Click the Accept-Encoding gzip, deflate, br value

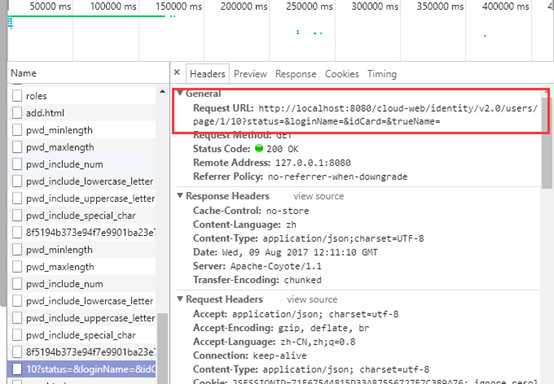pos(323,328)
